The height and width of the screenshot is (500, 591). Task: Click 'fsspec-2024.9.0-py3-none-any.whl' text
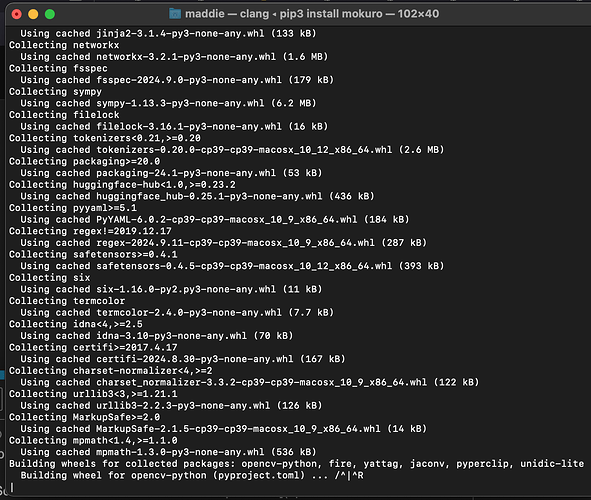189,80
